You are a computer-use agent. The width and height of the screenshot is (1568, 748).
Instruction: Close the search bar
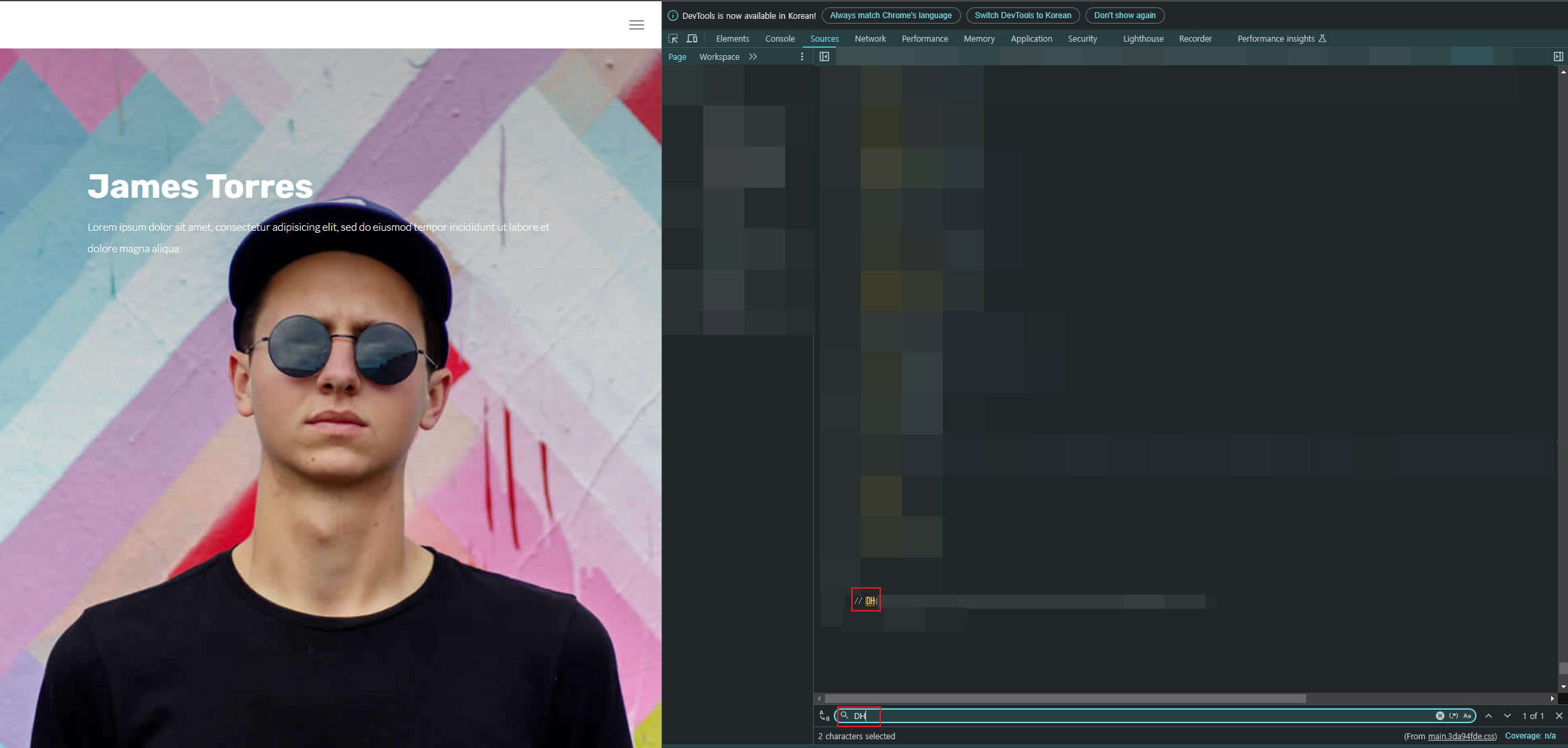[x=1559, y=716]
